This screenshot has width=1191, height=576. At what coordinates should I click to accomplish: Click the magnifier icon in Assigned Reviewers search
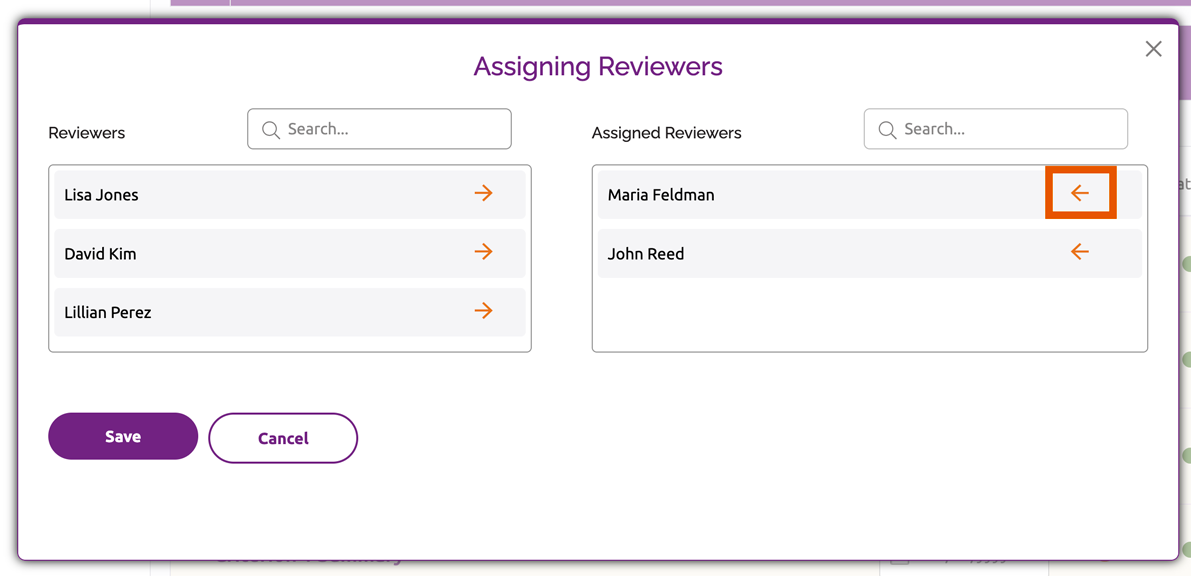(886, 129)
